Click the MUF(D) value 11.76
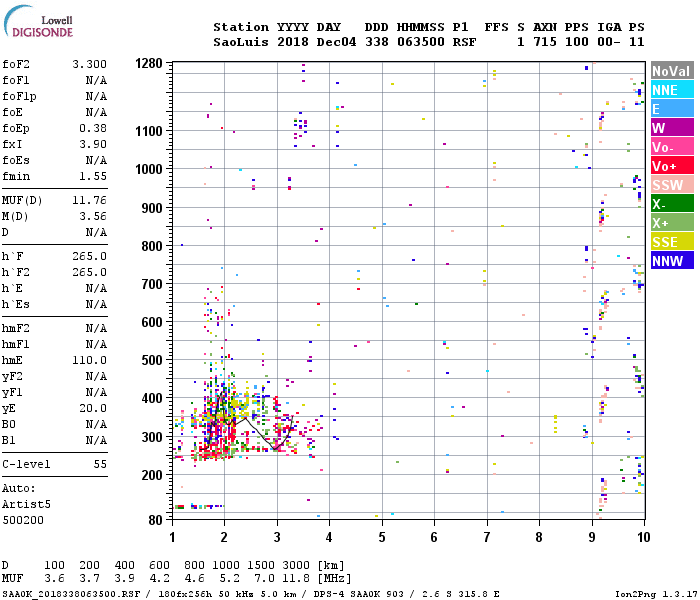The image size is (700, 600). click(90, 200)
